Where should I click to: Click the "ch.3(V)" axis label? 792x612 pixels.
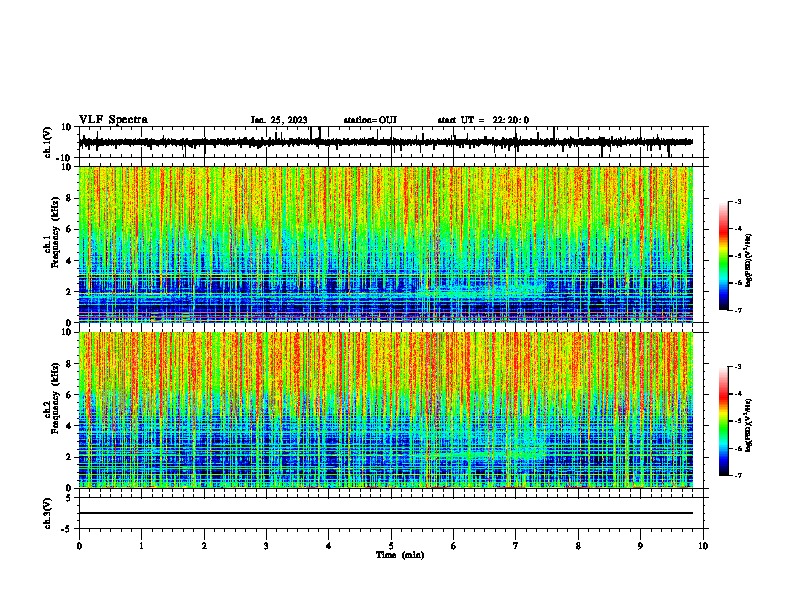coord(48,513)
